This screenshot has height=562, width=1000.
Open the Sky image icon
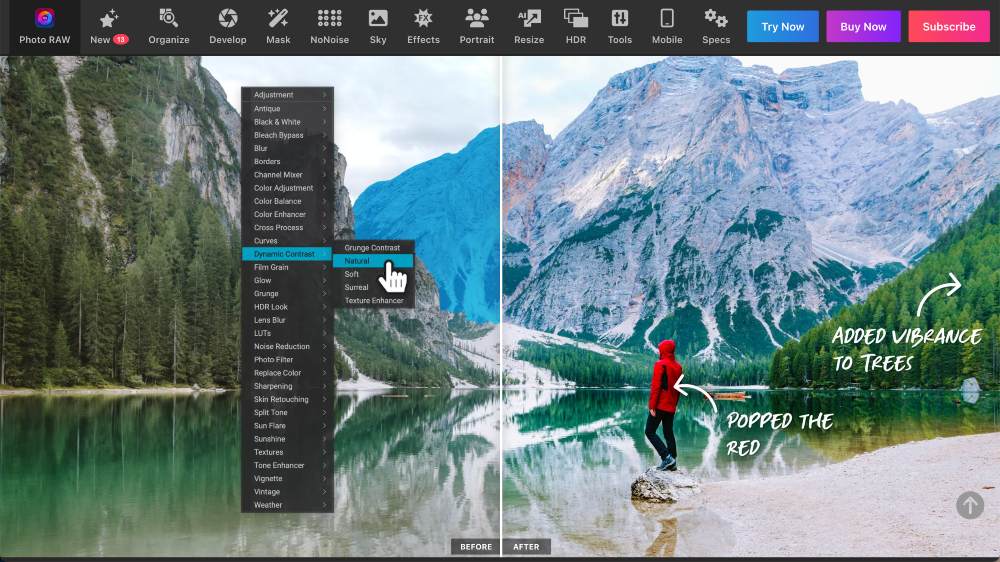(x=378, y=18)
